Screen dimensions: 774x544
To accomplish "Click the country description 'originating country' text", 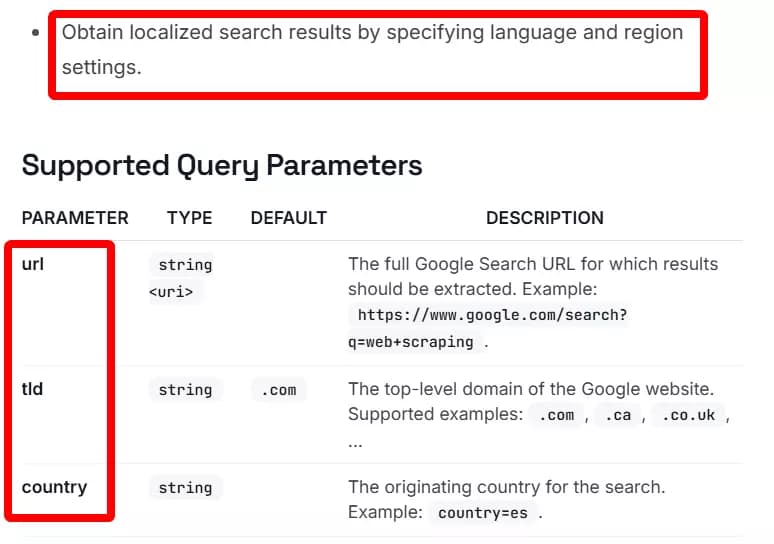I will pyautogui.click(x=507, y=487).
